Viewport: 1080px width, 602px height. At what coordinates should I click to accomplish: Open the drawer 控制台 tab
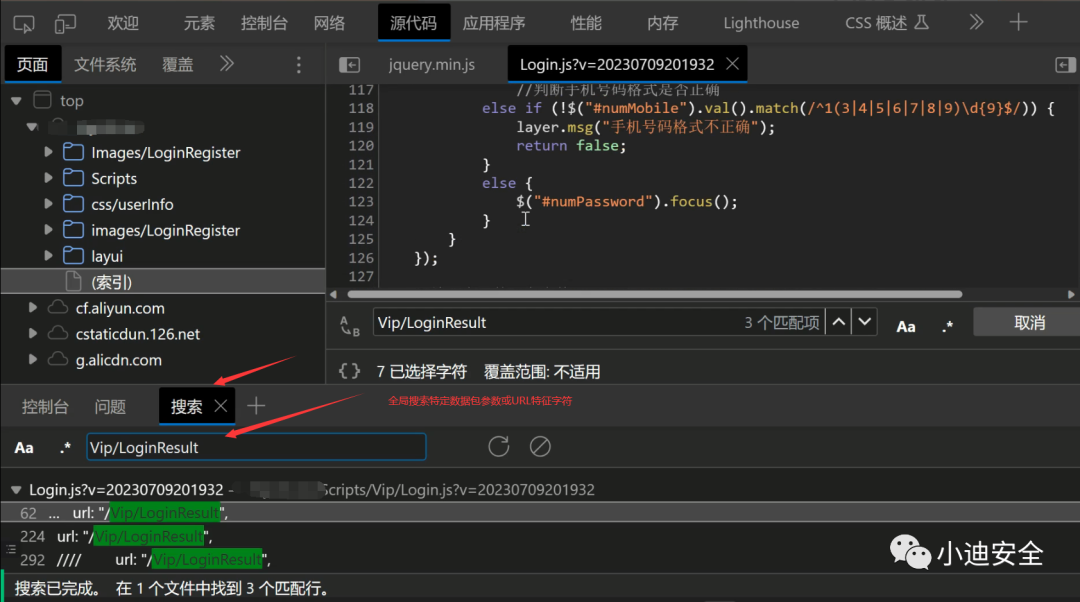[x=45, y=407]
